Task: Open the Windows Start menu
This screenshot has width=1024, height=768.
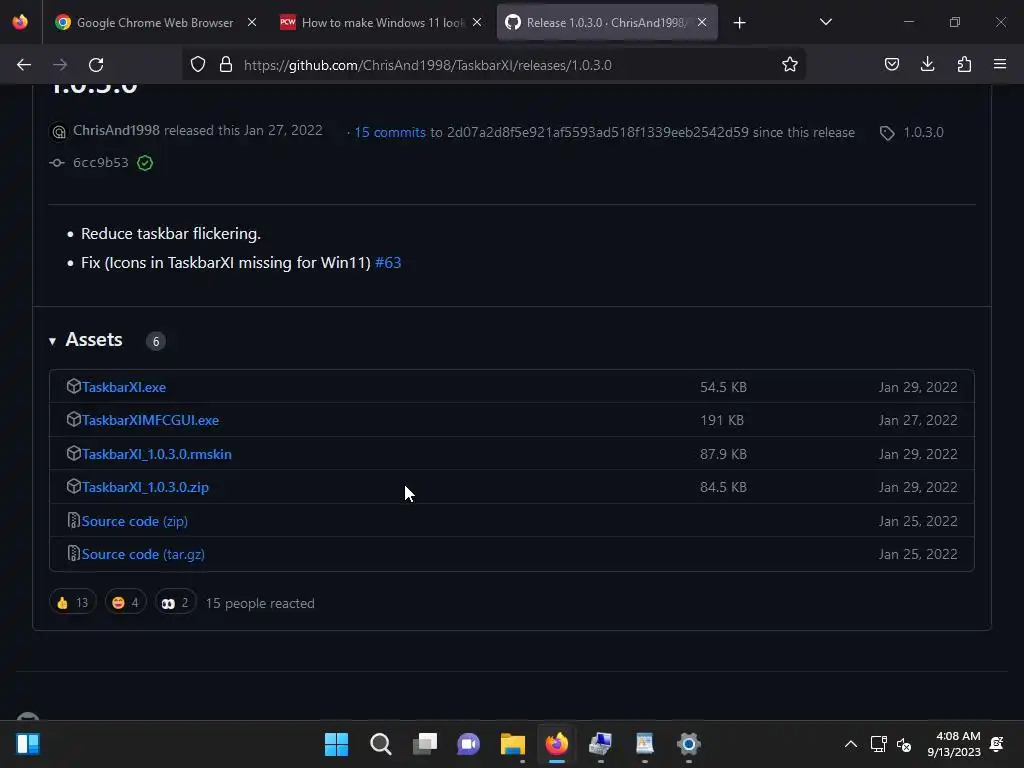Action: click(x=336, y=744)
